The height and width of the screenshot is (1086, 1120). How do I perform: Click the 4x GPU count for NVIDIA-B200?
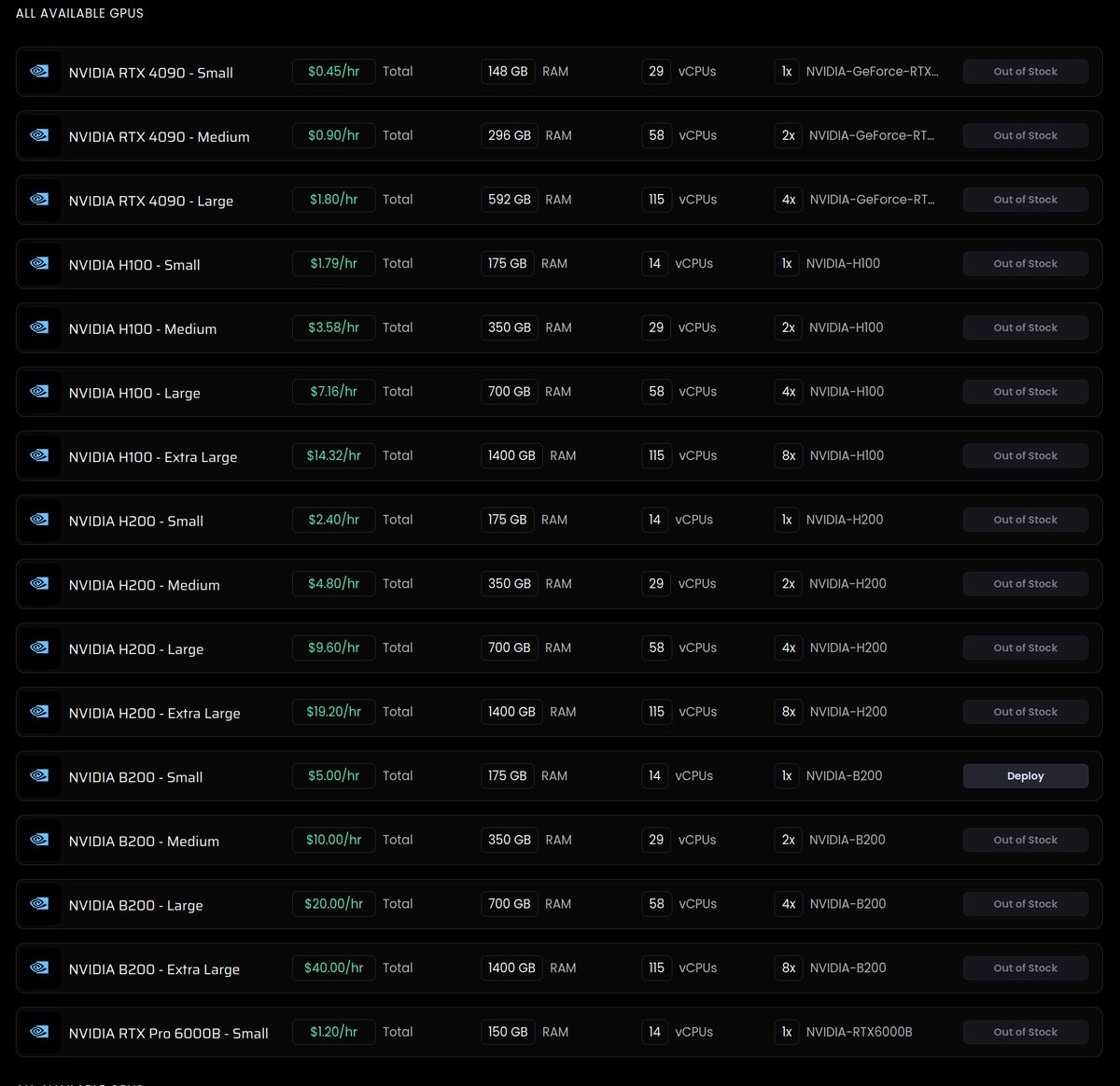point(789,904)
